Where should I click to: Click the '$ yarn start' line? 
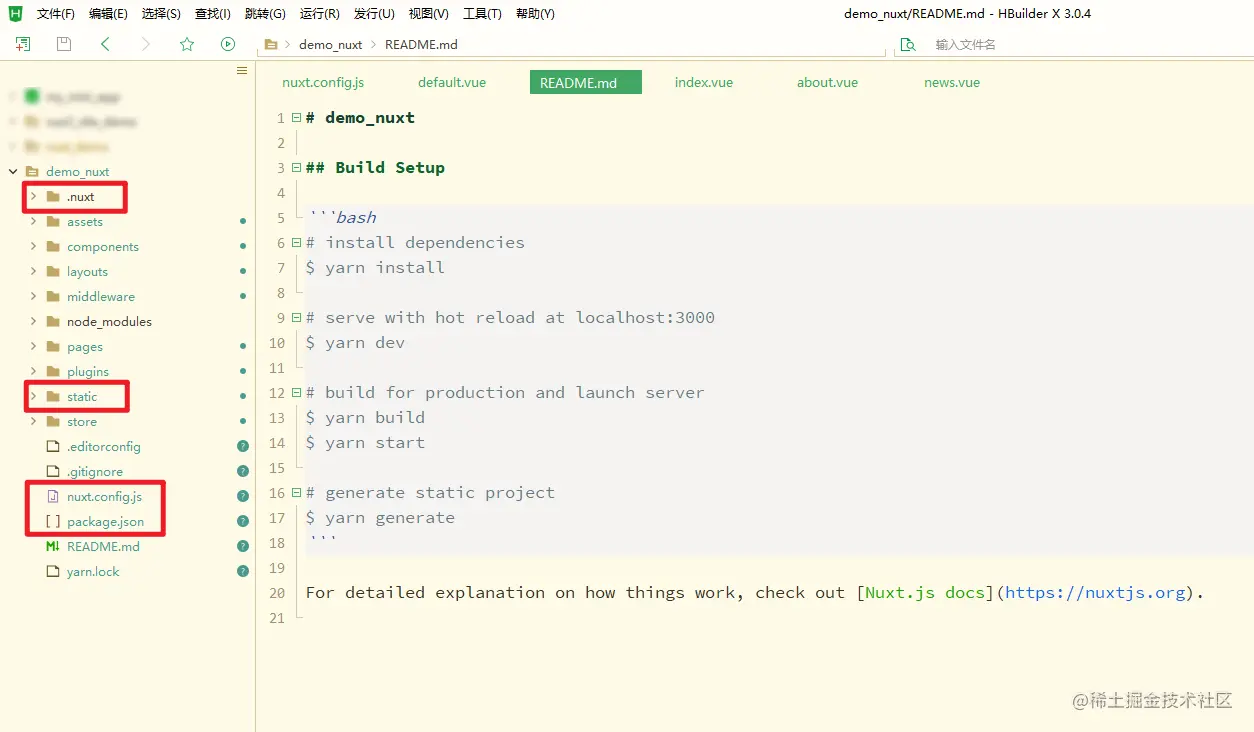pyautogui.click(x=365, y=443)
